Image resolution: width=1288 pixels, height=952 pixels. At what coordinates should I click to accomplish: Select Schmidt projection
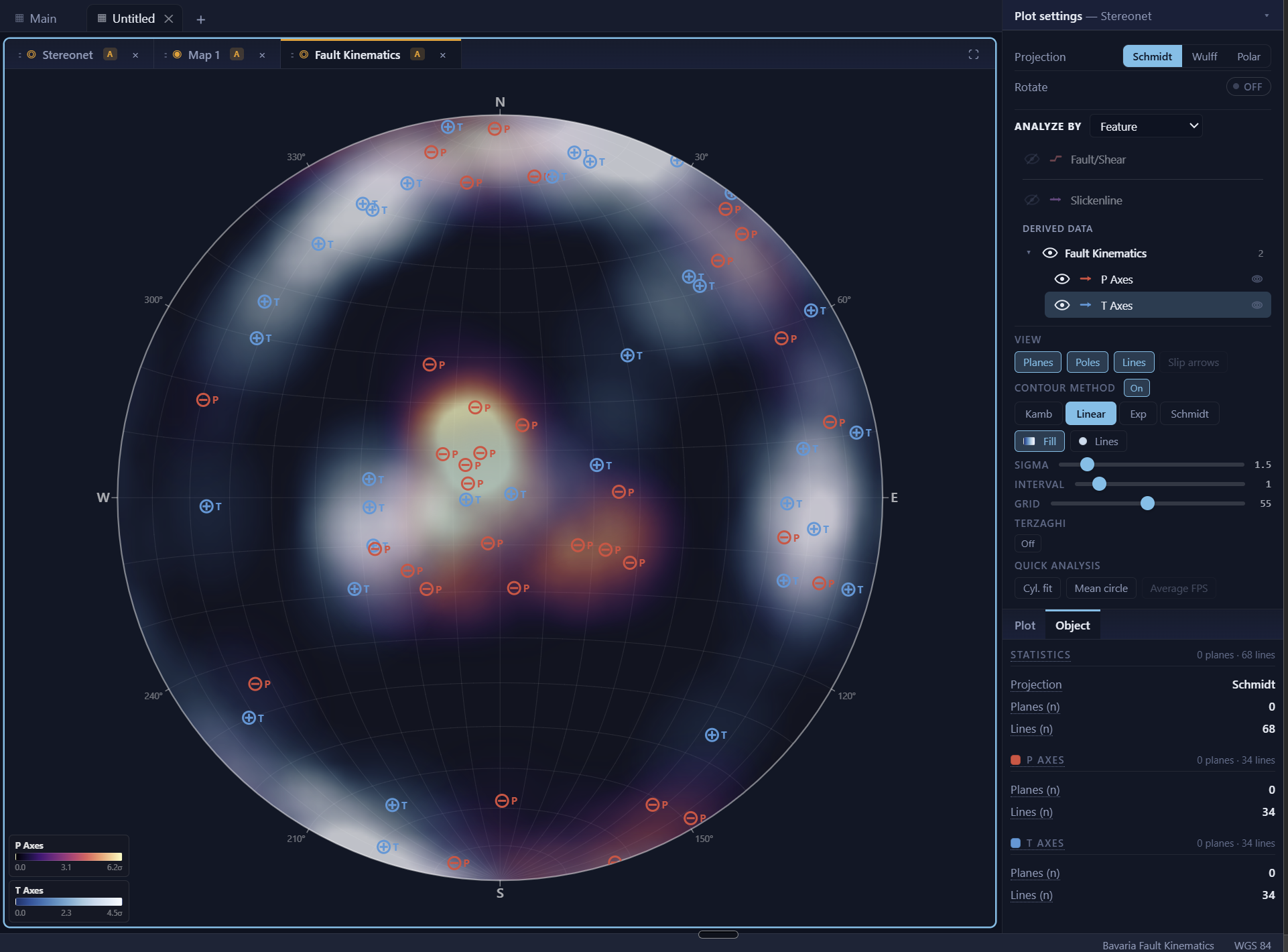coord(1152,56)
